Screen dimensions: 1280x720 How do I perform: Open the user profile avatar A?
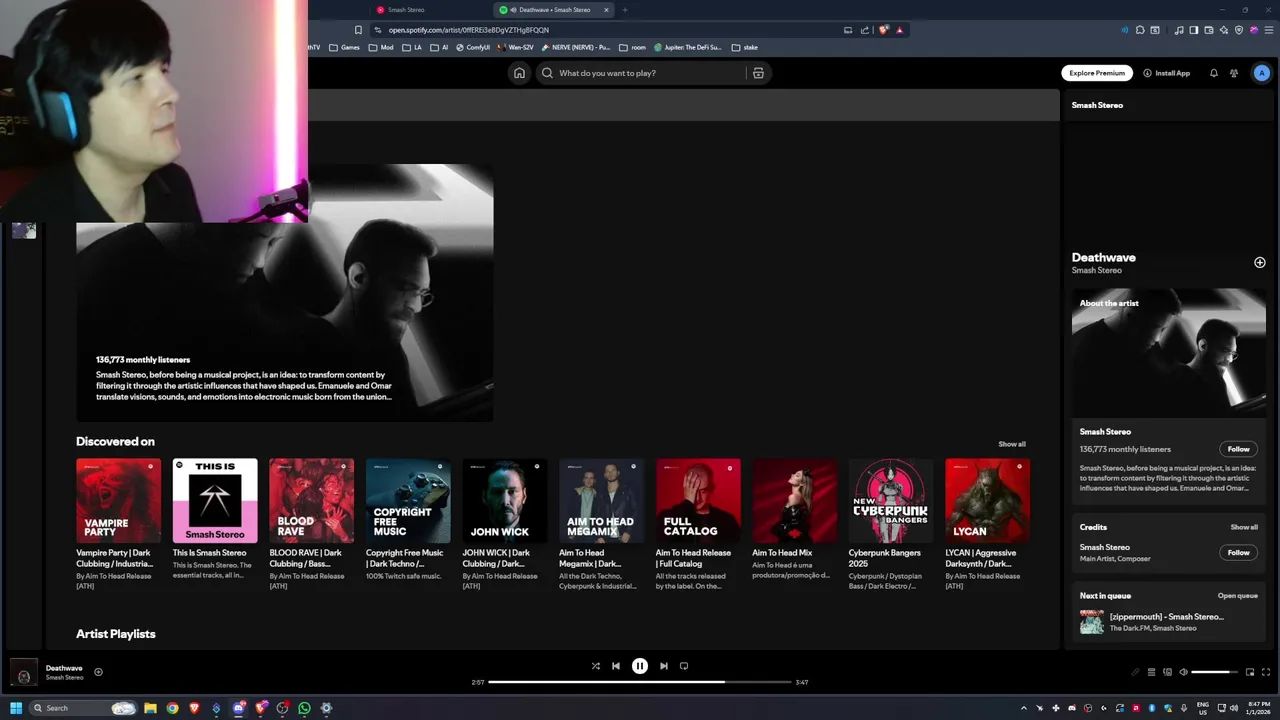[x=1262, y=73]
